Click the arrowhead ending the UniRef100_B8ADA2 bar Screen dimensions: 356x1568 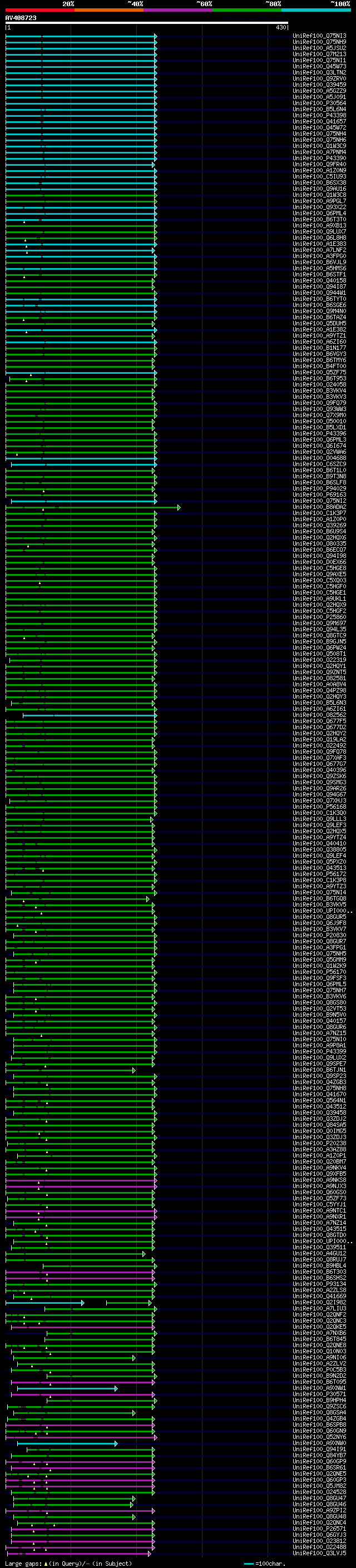(179, 507)
